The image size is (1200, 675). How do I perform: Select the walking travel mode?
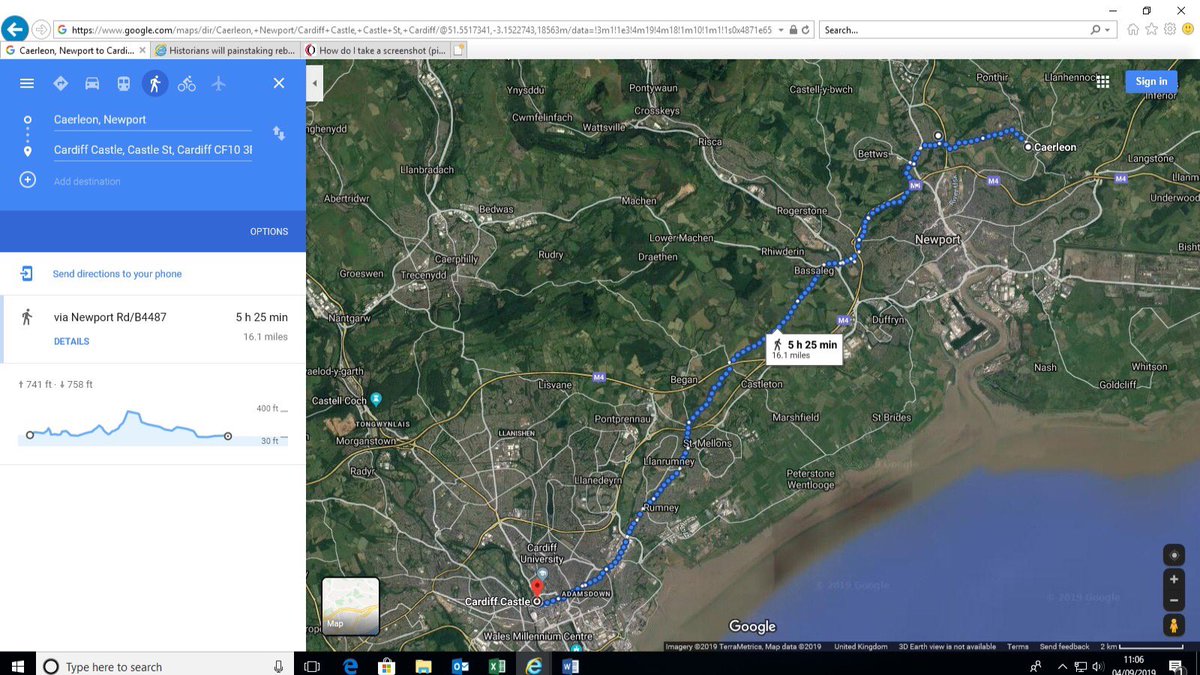coord(154,84)
